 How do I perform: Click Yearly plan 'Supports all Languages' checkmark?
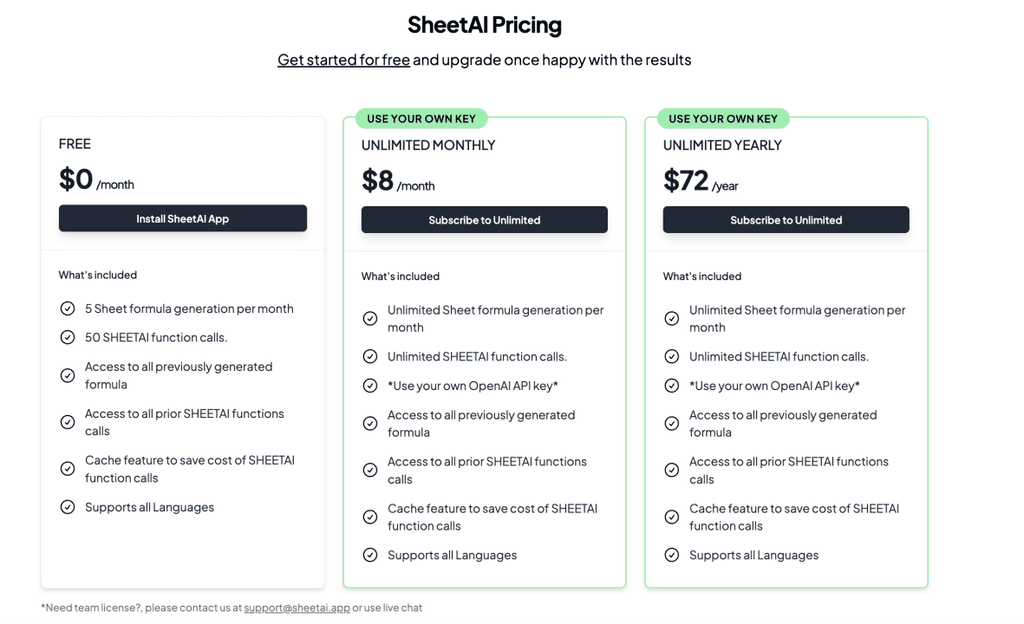click(672, 555)
